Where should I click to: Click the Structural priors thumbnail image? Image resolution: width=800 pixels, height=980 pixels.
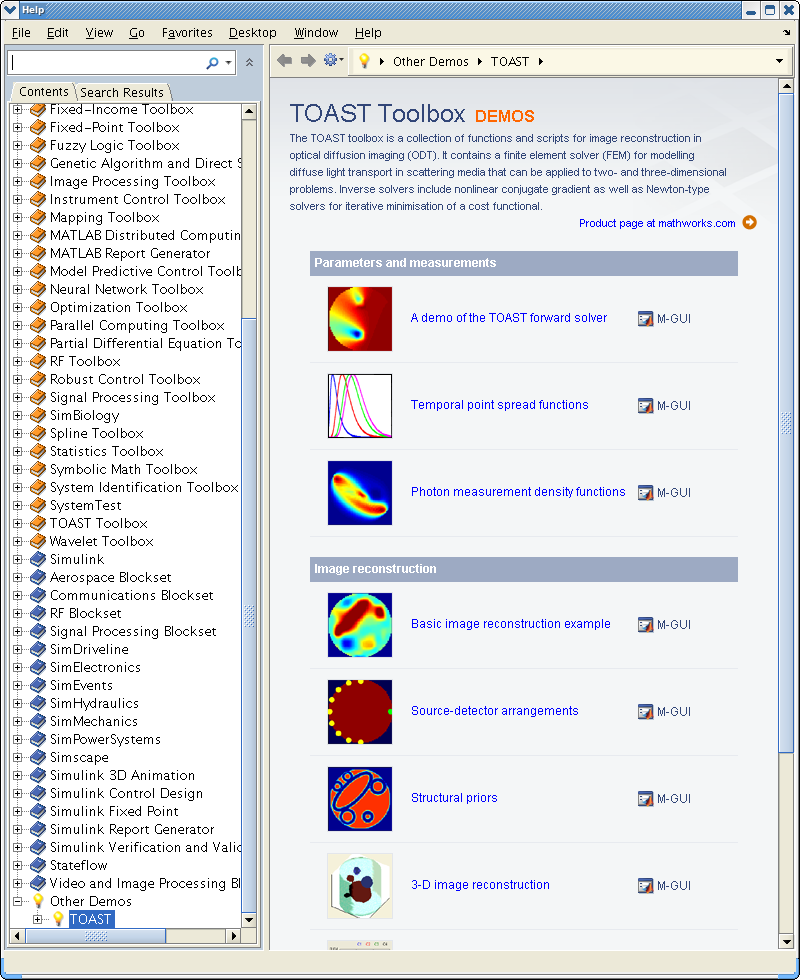[x=360, y=799]
